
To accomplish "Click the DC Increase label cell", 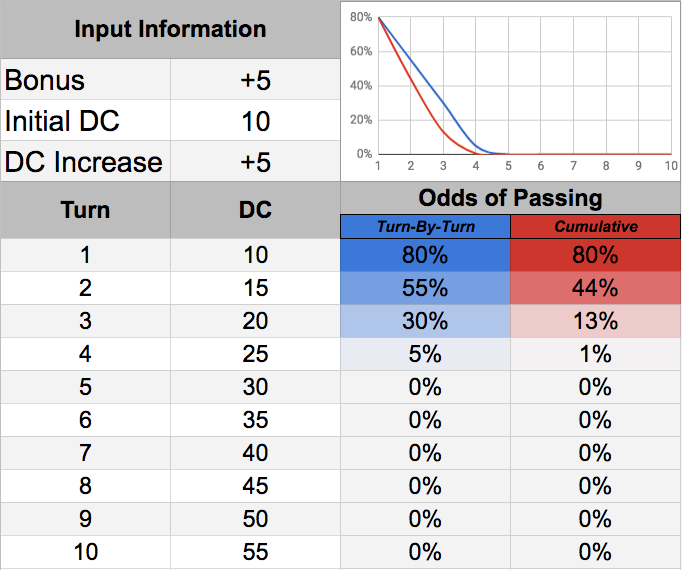I will [x=85, y=162].
